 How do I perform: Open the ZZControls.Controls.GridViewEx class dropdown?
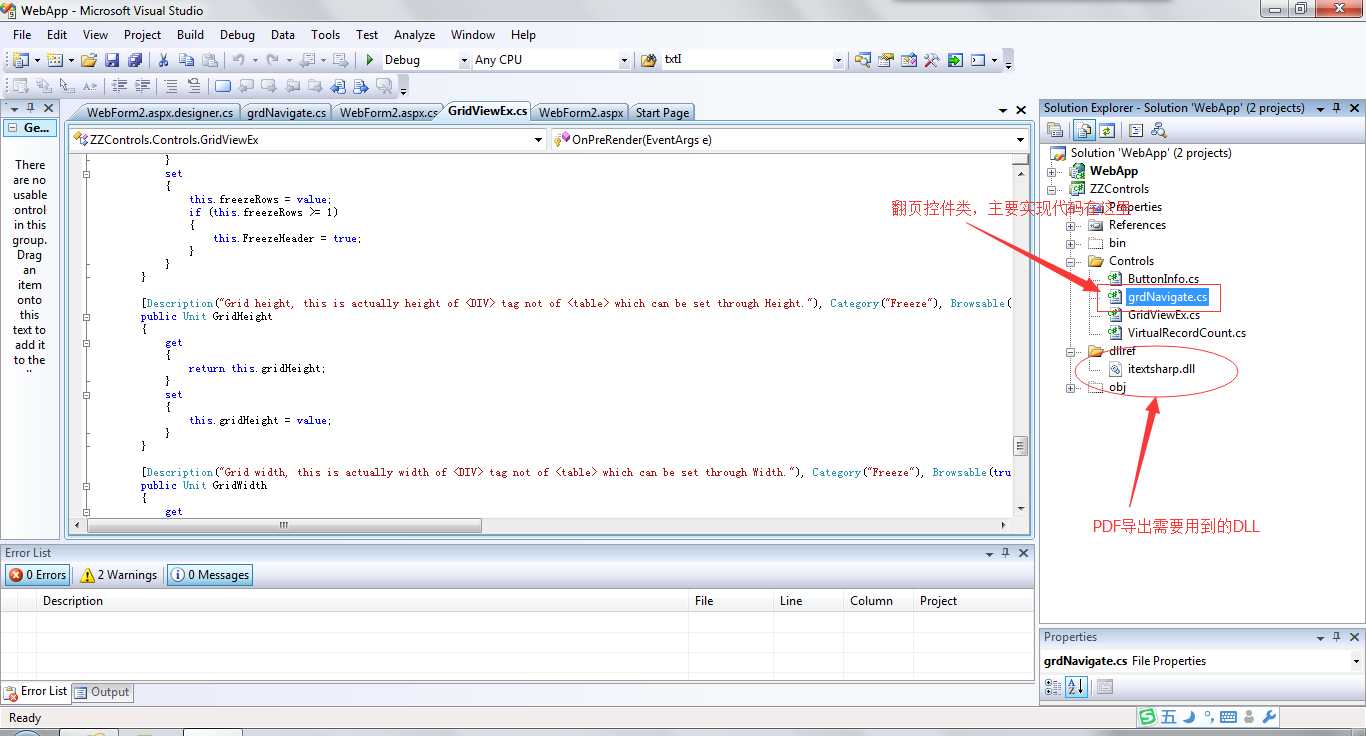pyautogui.click(x=539, y=140)
